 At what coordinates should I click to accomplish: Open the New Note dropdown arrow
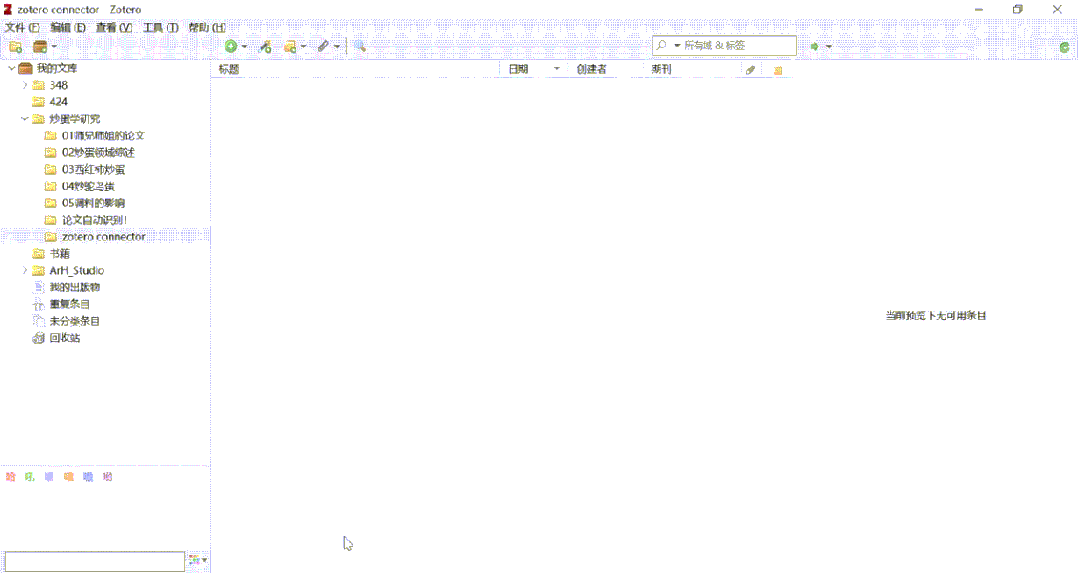click(x=303, y=47)
